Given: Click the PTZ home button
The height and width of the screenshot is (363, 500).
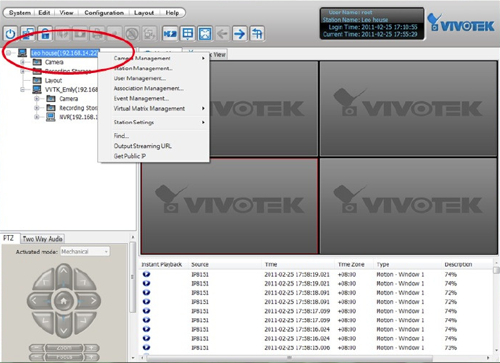Looking at the screenshot, I should pos(64,301).
